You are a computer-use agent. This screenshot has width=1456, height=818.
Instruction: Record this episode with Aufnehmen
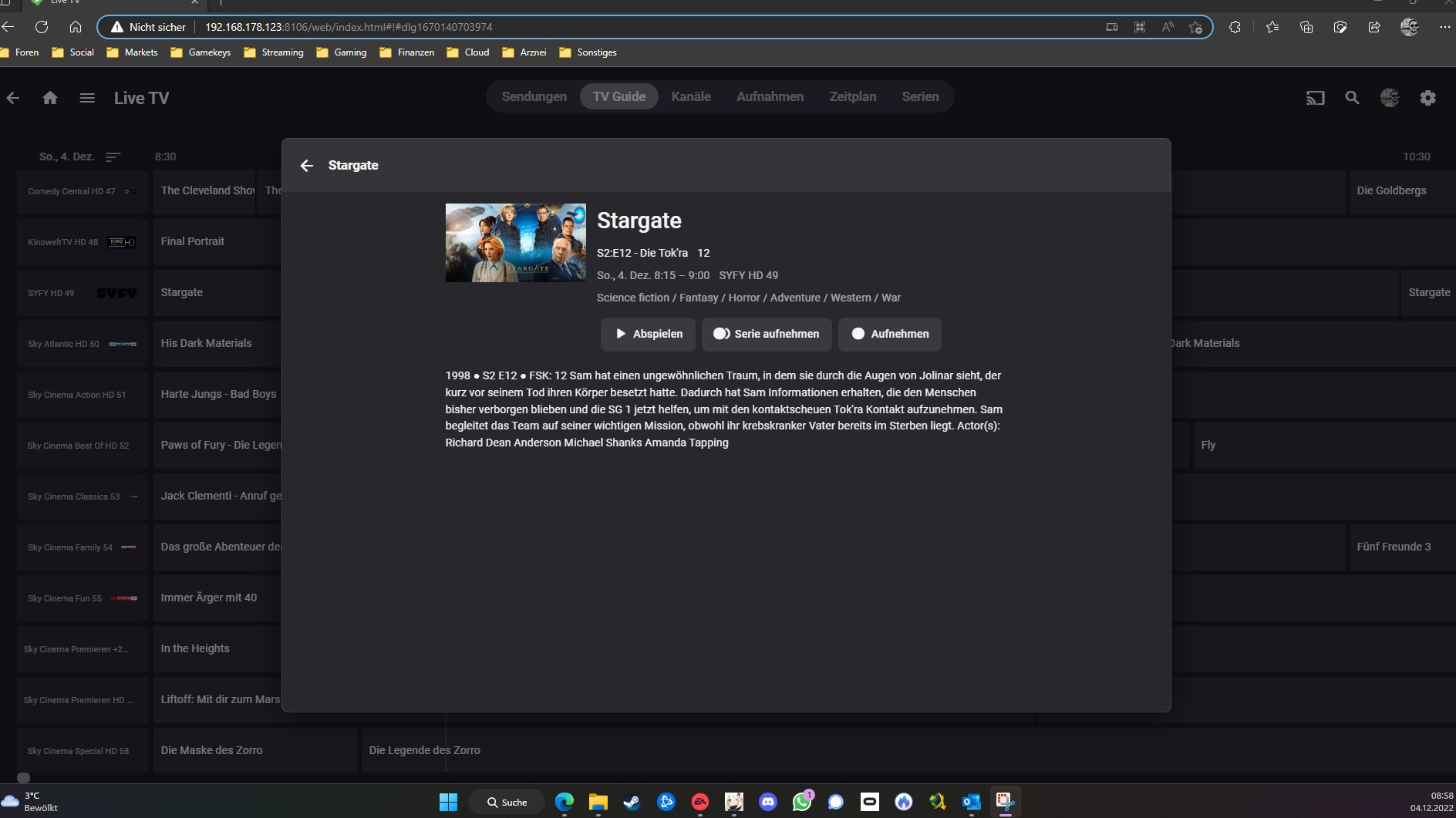(x=890, y=335)
